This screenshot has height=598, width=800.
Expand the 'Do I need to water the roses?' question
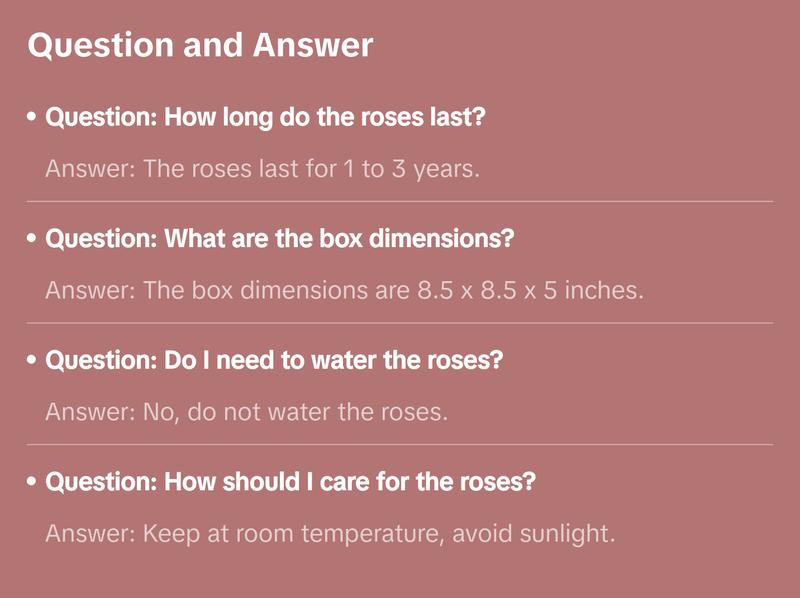274,360
